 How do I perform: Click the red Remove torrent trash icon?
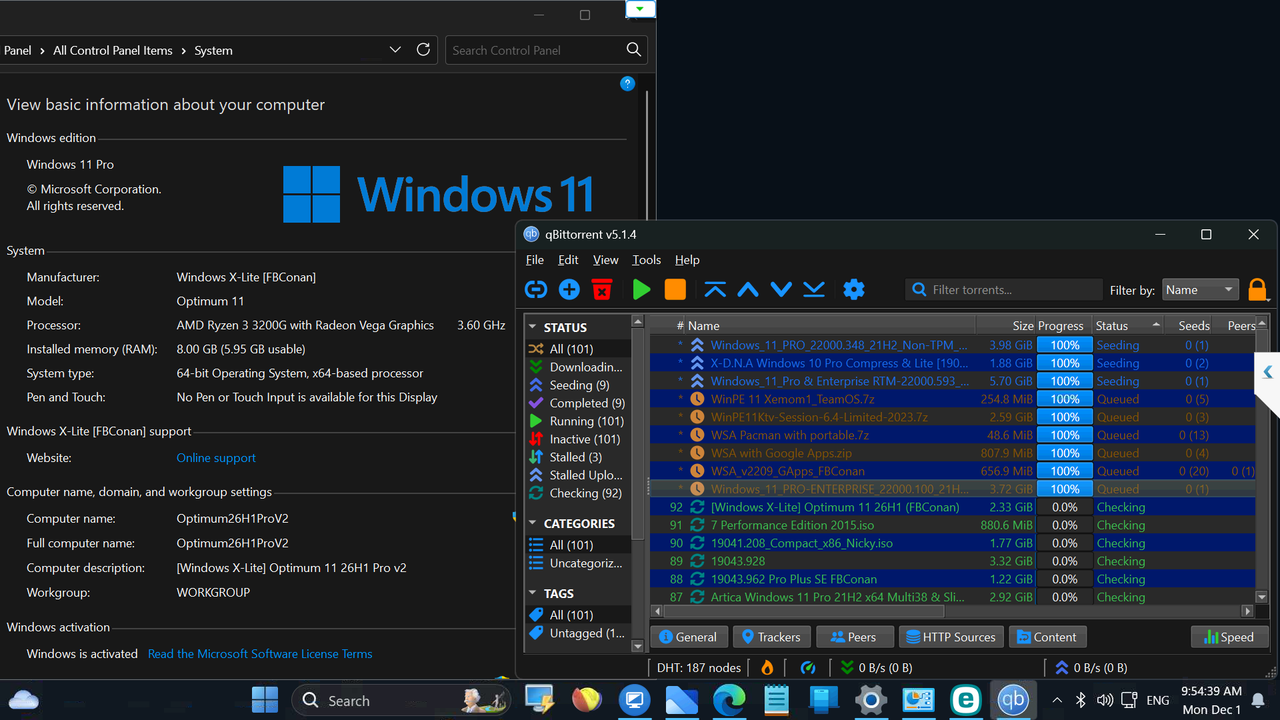[602, 289]
